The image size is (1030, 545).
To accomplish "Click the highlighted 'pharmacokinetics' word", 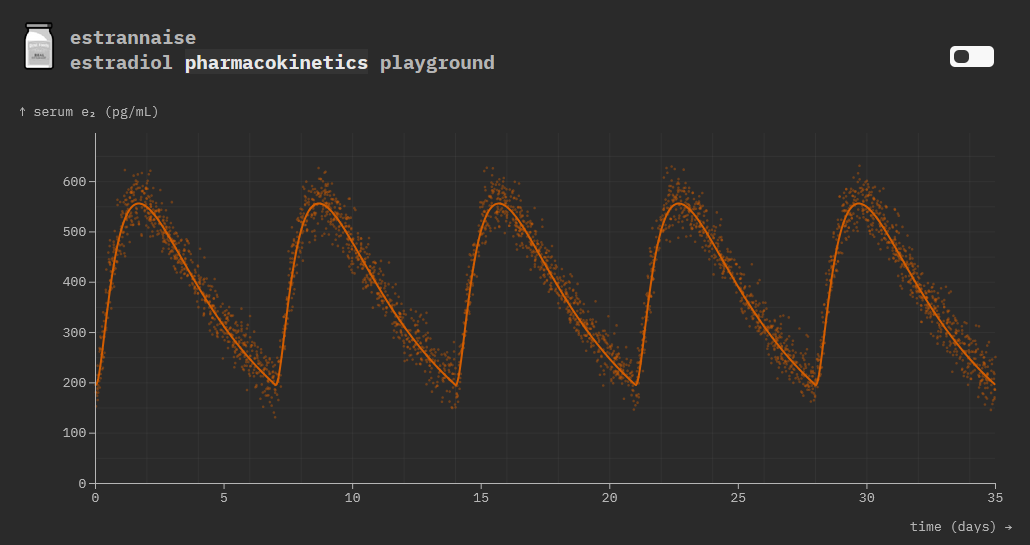I will pos(276,63).
